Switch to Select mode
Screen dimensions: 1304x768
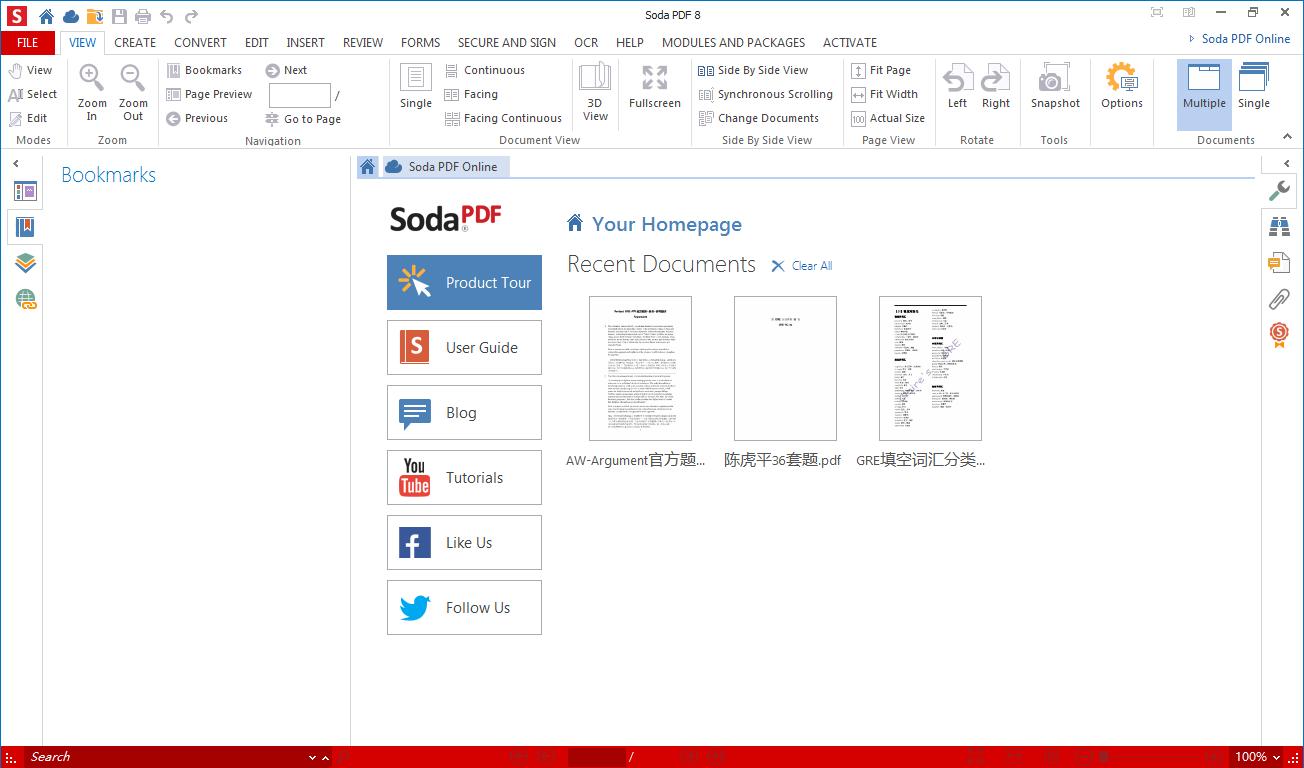(x=32, y=94)
